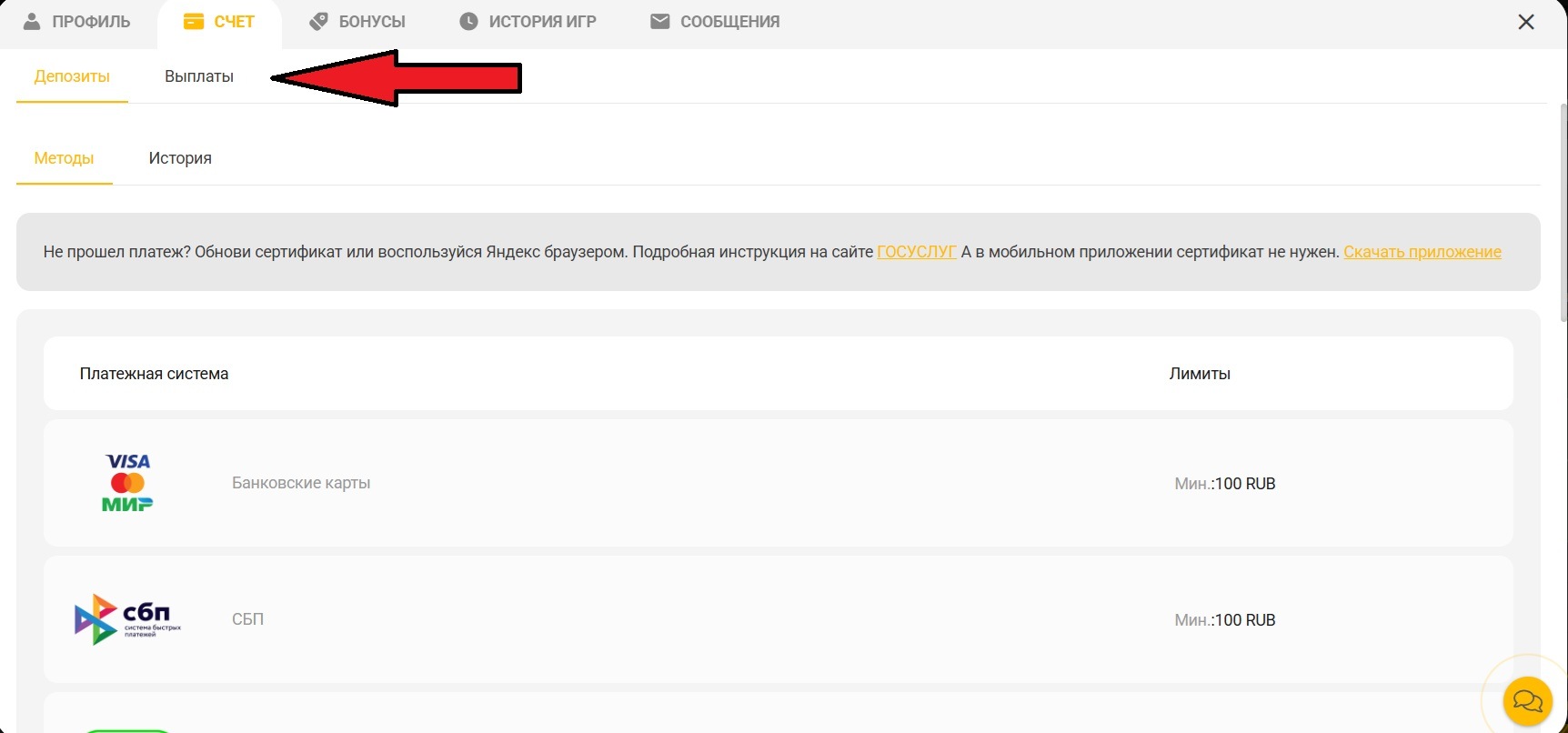The width and height of the screenshot is (1568, 733).
Task: Click the СБП logo
Action: 127,619
